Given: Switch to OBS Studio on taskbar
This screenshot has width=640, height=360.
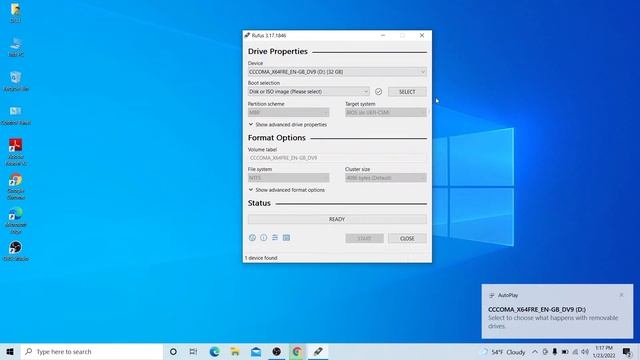Looking at the screenshot, I should click(277, 351).
